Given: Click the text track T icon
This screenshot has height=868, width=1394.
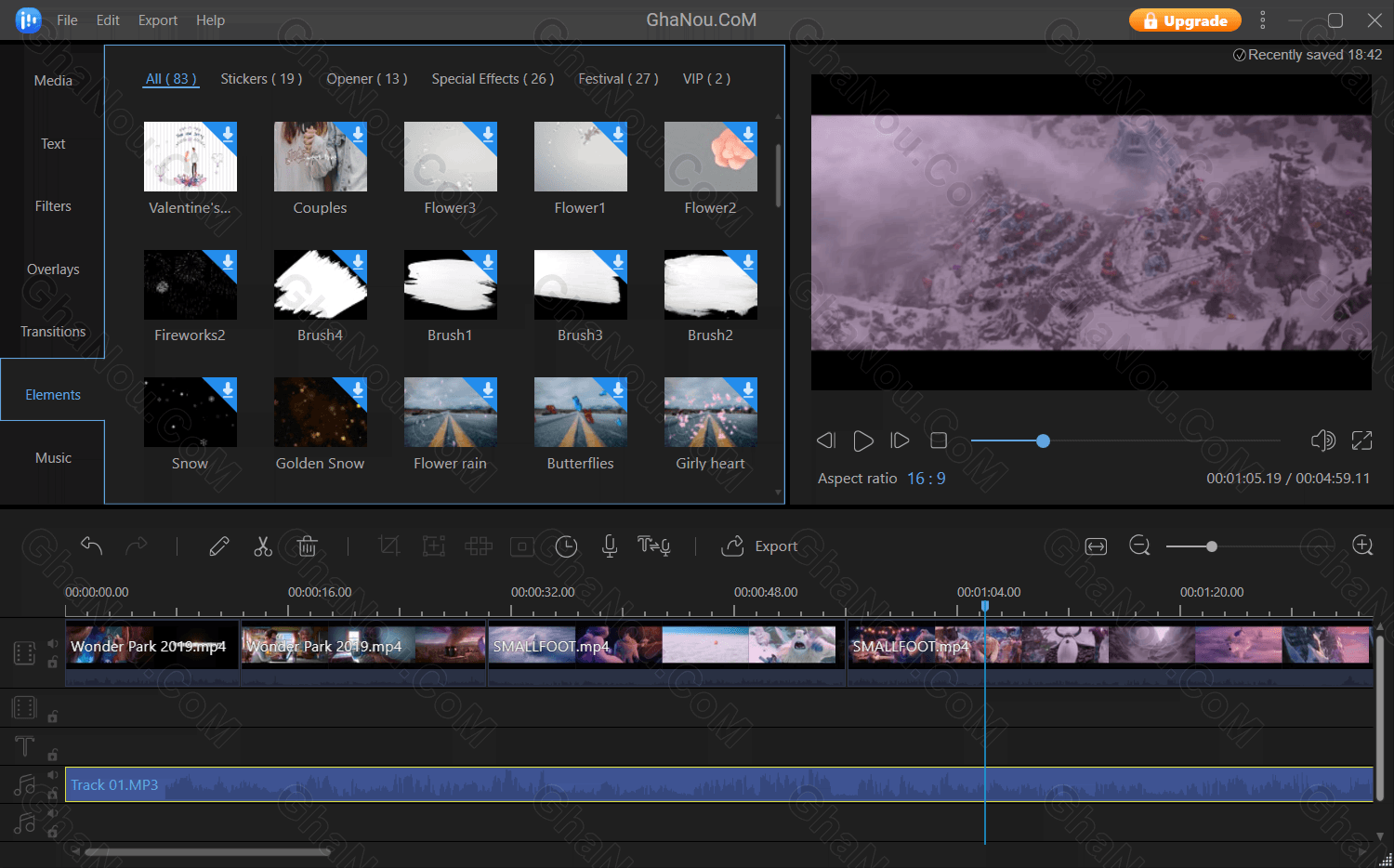Looking at the screenshot, I should coord(25,747).
